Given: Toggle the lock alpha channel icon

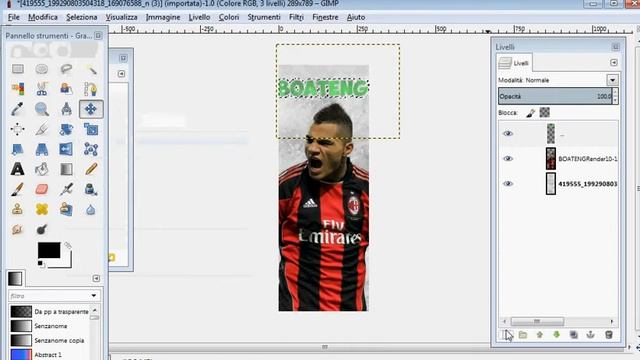Looking at the screenshot, I should point(544,112).
